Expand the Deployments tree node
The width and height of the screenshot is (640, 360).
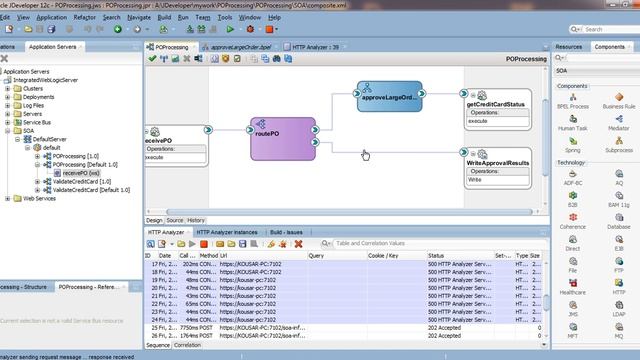click(x=7, y=97)
